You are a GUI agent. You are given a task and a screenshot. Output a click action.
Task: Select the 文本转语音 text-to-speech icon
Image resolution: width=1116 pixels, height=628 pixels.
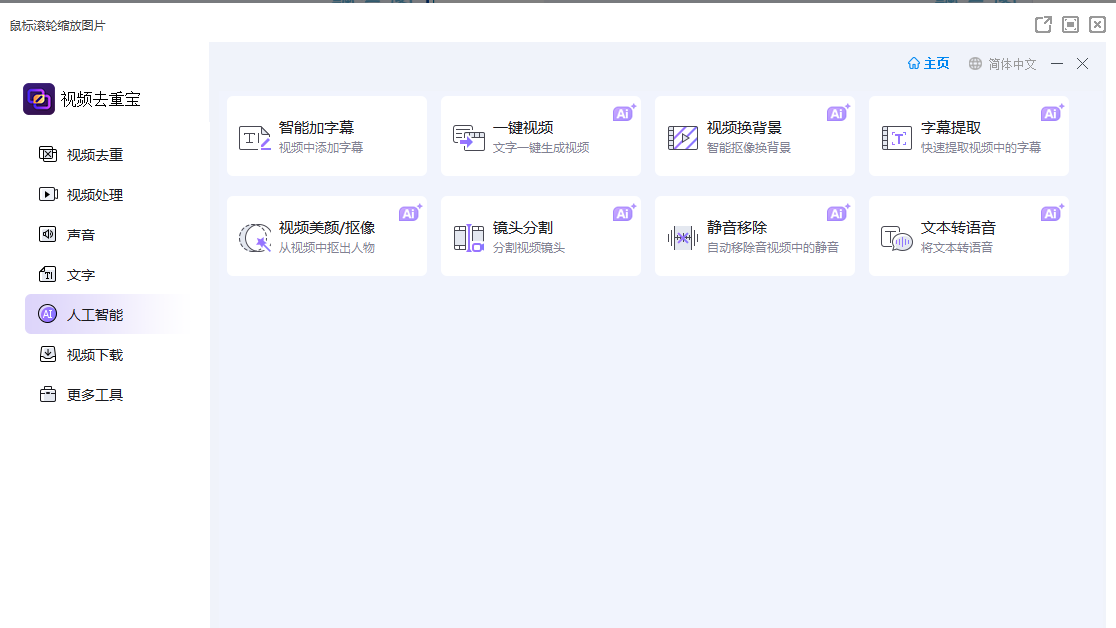[x=896, y=238]
